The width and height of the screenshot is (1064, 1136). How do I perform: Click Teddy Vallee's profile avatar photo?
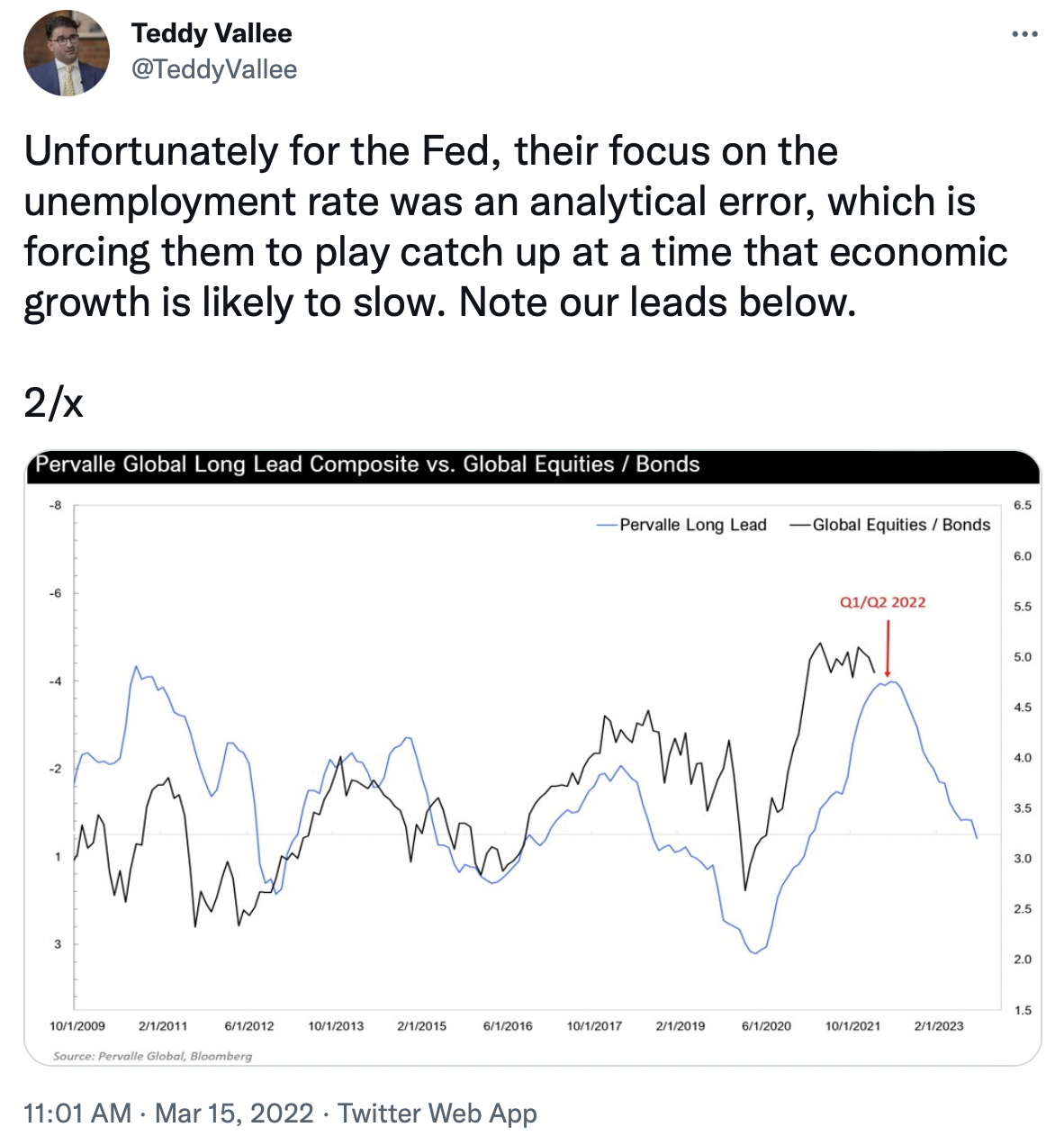pyautogui.click(x=66, y=53)
